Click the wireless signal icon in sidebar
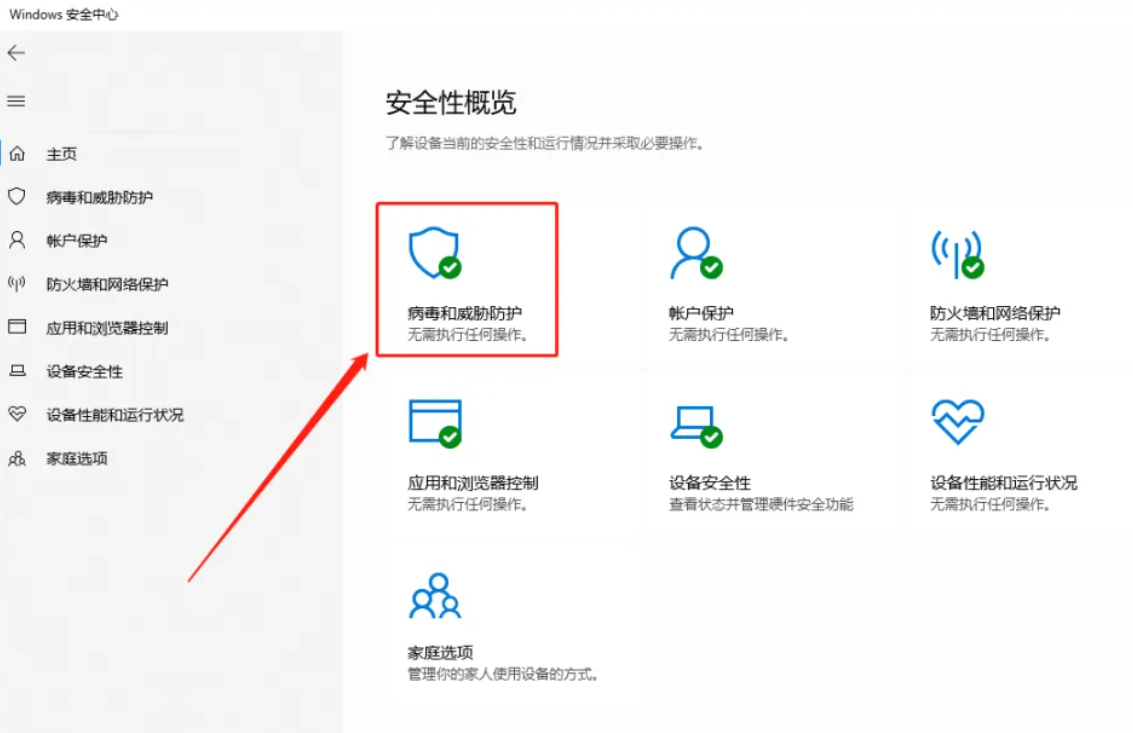This screenshot has width=1133, height=733. click(17, 283)
